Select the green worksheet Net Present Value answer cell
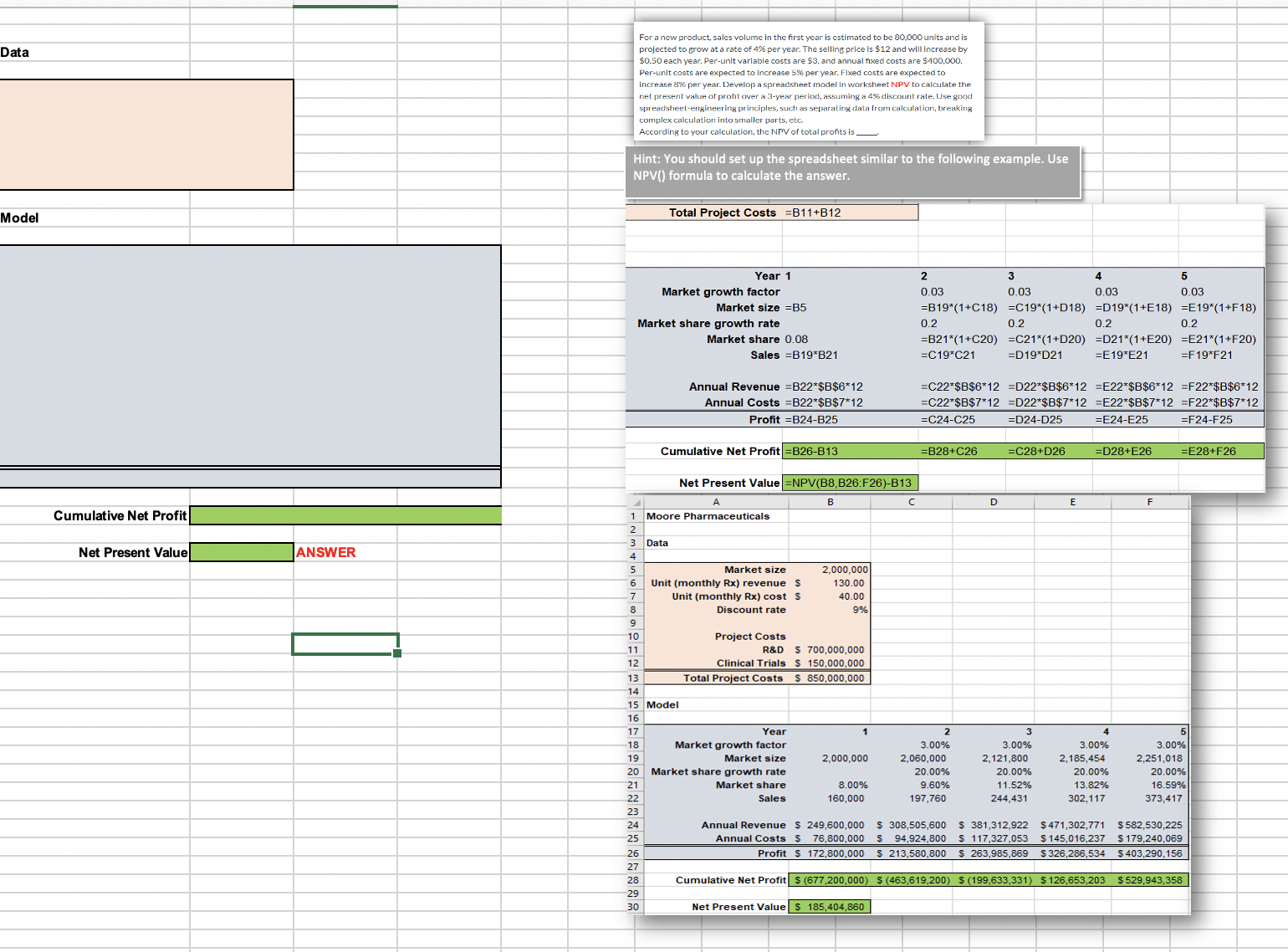1288x952 pixels. pos(242,552)
